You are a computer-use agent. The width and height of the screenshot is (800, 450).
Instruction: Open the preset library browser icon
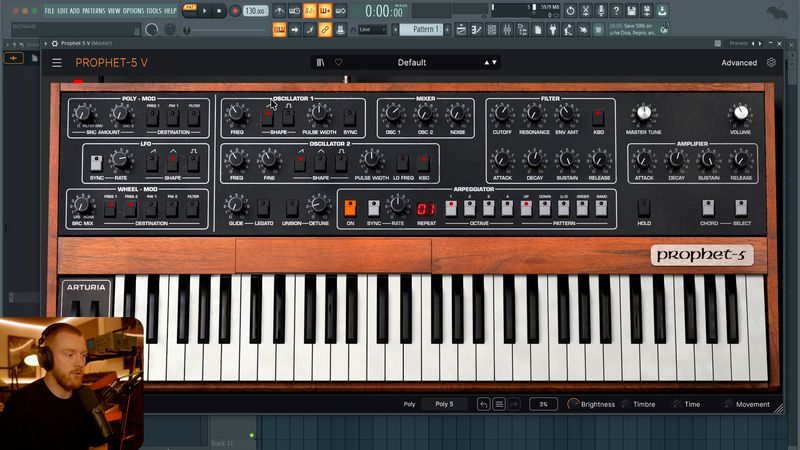point(320,62)
